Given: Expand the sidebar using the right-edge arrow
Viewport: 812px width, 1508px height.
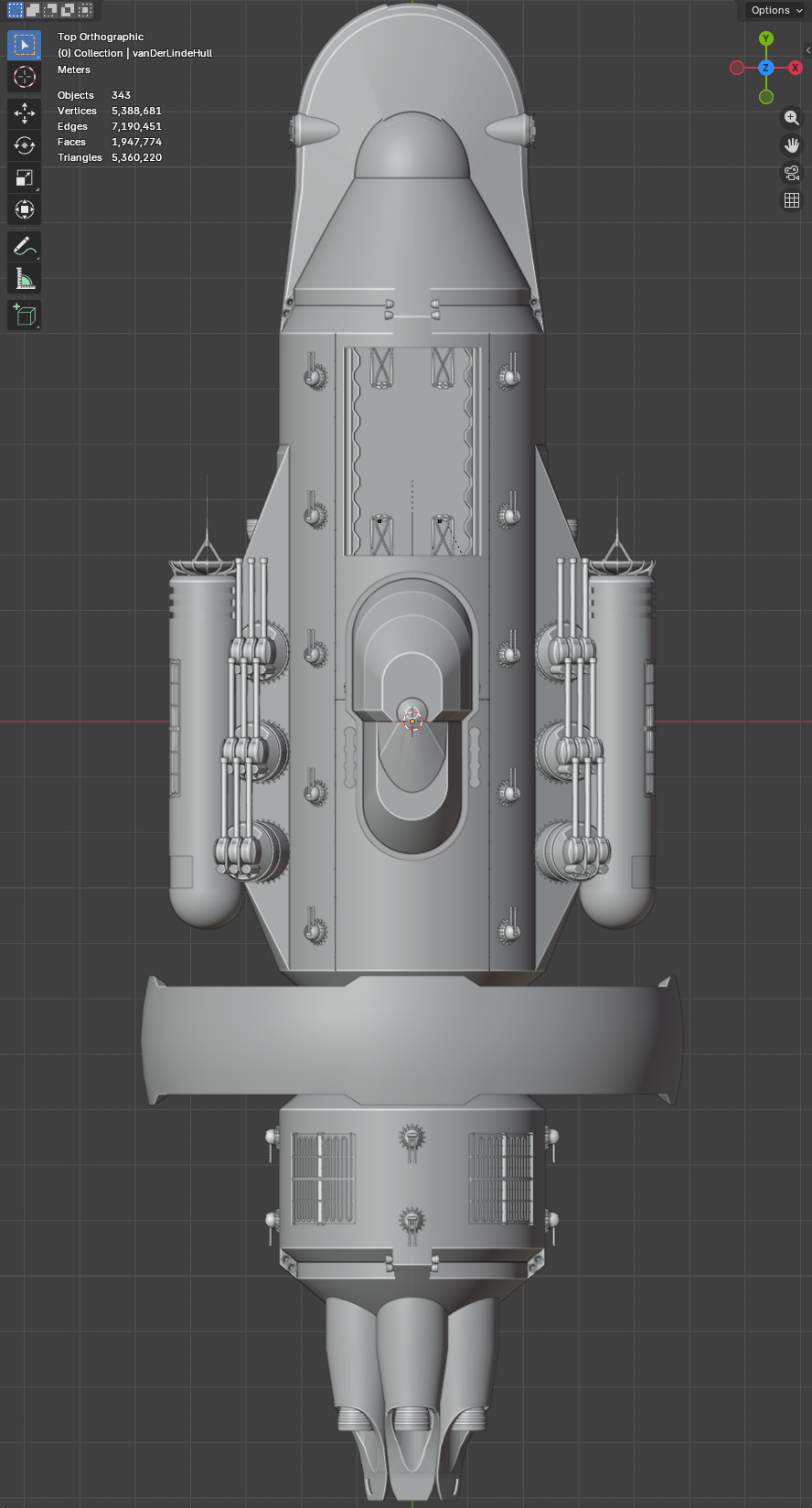Looking at the screenshot, I should pyautogui.click(x=807, y=50).
